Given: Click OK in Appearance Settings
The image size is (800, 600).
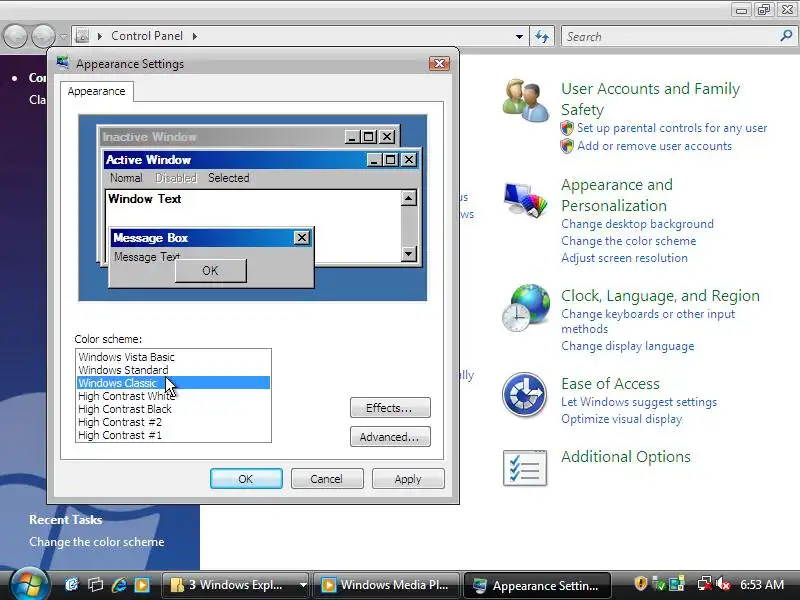Looking at the screenshot, I should pyautogui.click(x=246, y=479).
